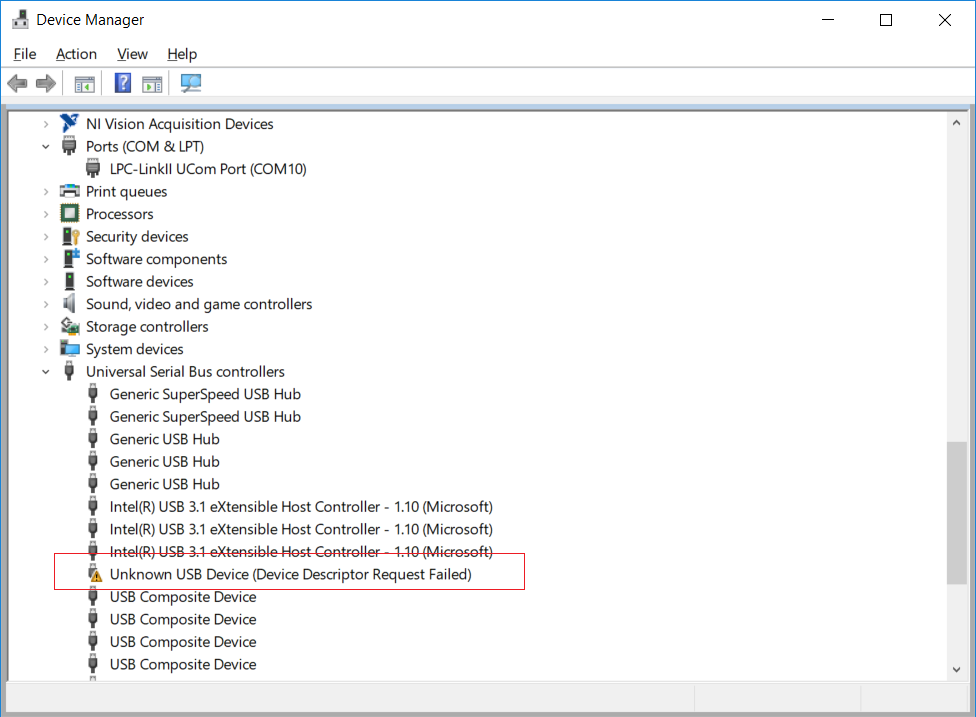Click the Back arrow in the toolbar
976x717 pixels.
pyautogui.click(x=17, y=83)
